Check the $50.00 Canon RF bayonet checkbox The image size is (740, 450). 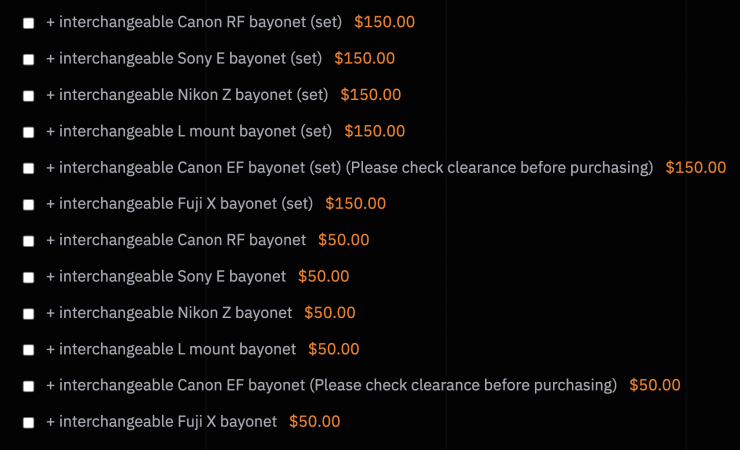click(28, 241)
